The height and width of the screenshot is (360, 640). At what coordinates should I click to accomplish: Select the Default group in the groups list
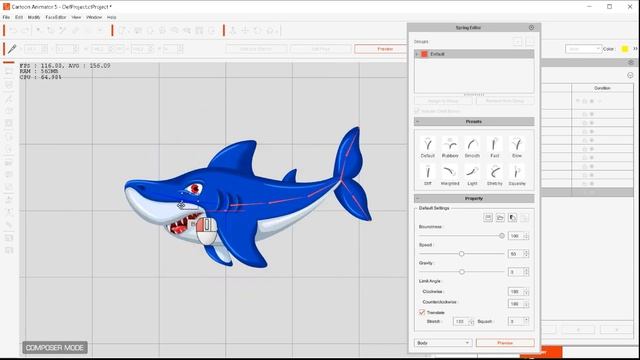click(x=474, y=54)
